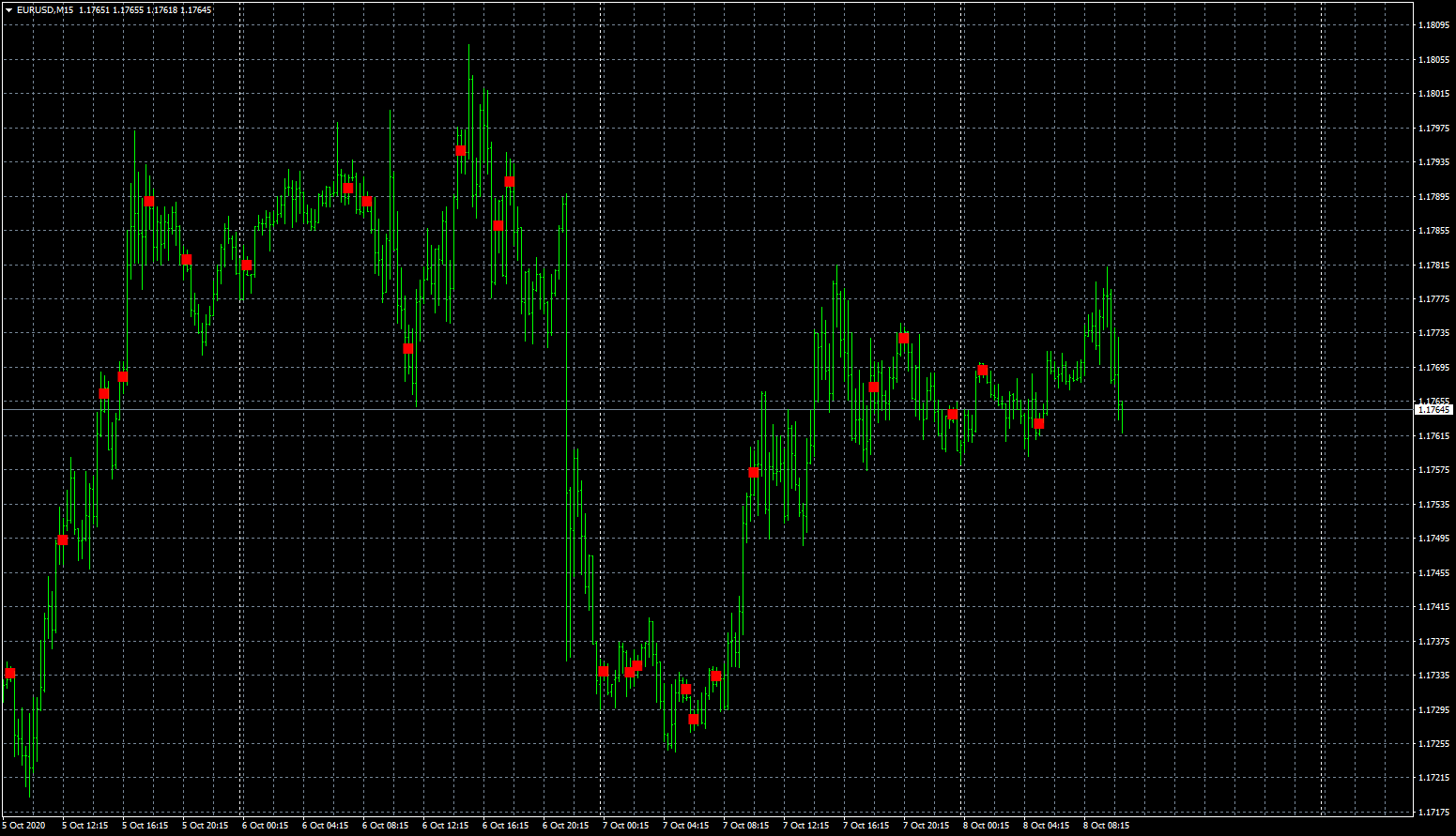Click the 1.17695 price axis label

1433,368
